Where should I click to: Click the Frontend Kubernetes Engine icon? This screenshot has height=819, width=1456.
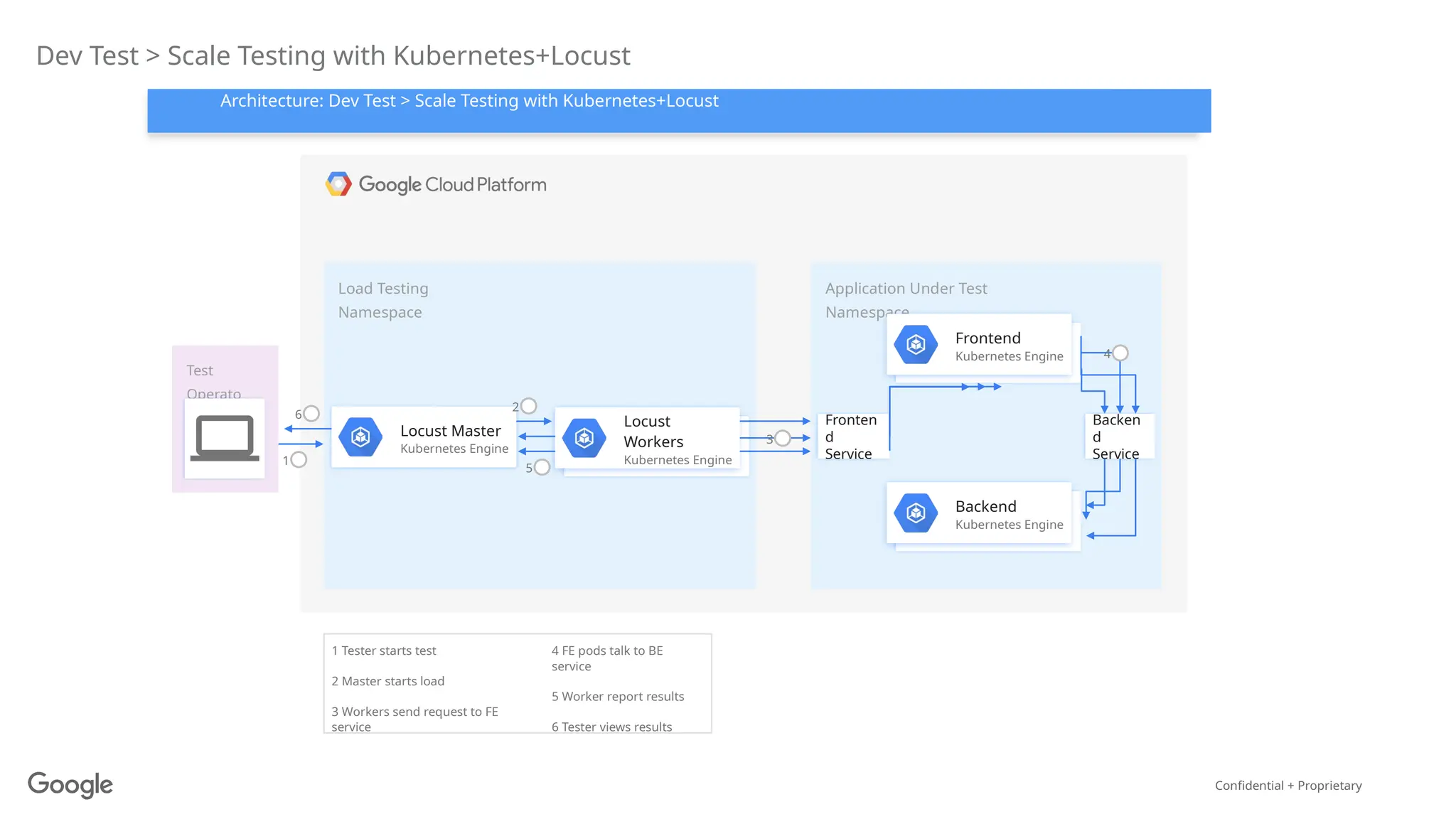pyautogui.click(x=916, y=344)
